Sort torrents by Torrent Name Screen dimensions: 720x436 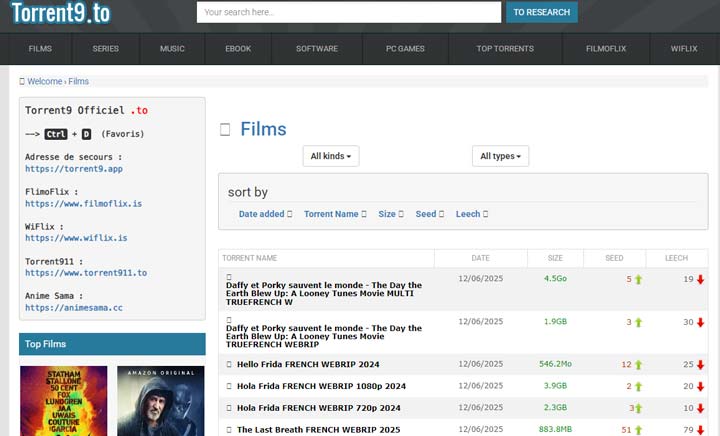(x=335, y=214)
